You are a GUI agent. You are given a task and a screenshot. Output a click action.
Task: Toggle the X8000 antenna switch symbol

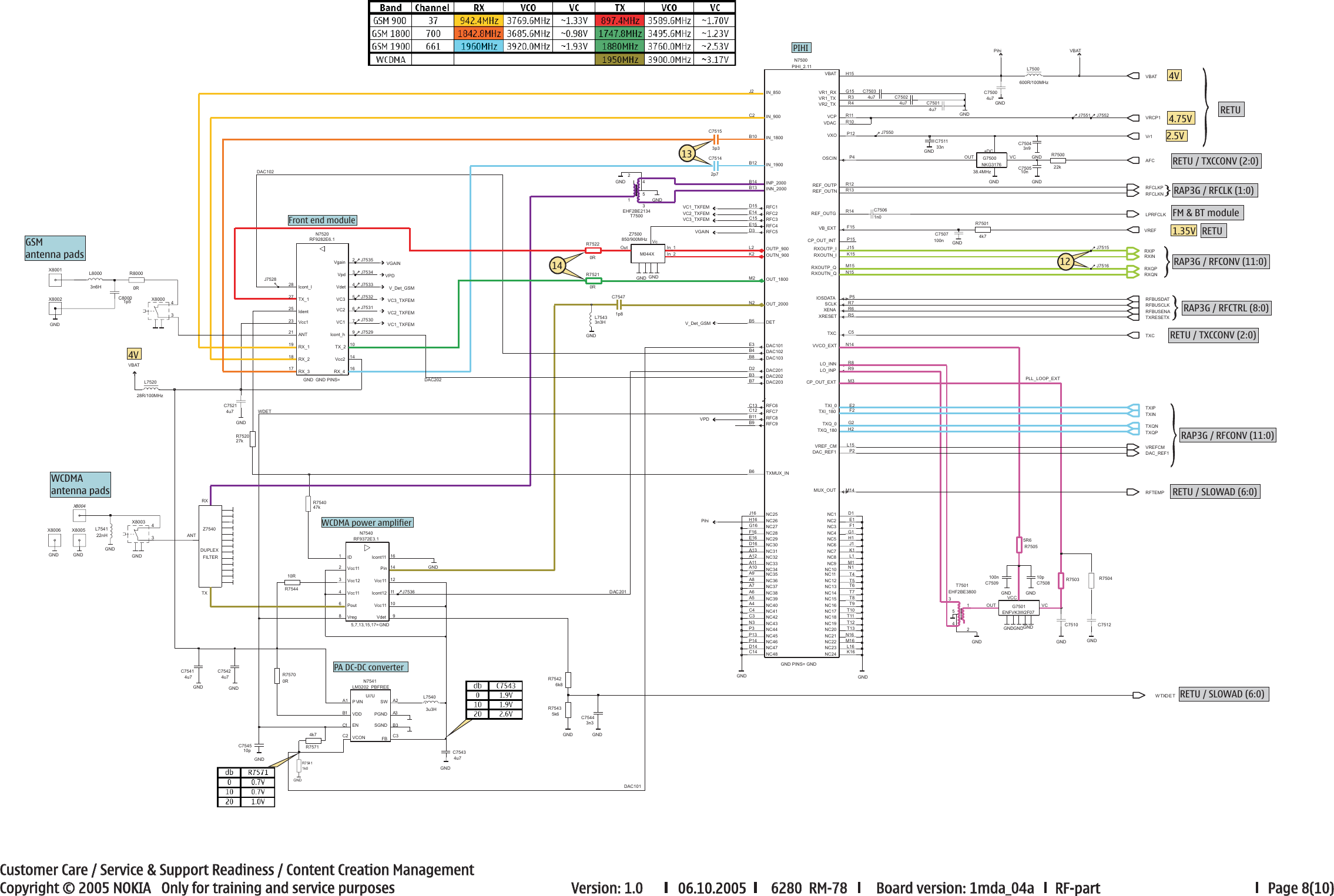[x=157, y=311]
